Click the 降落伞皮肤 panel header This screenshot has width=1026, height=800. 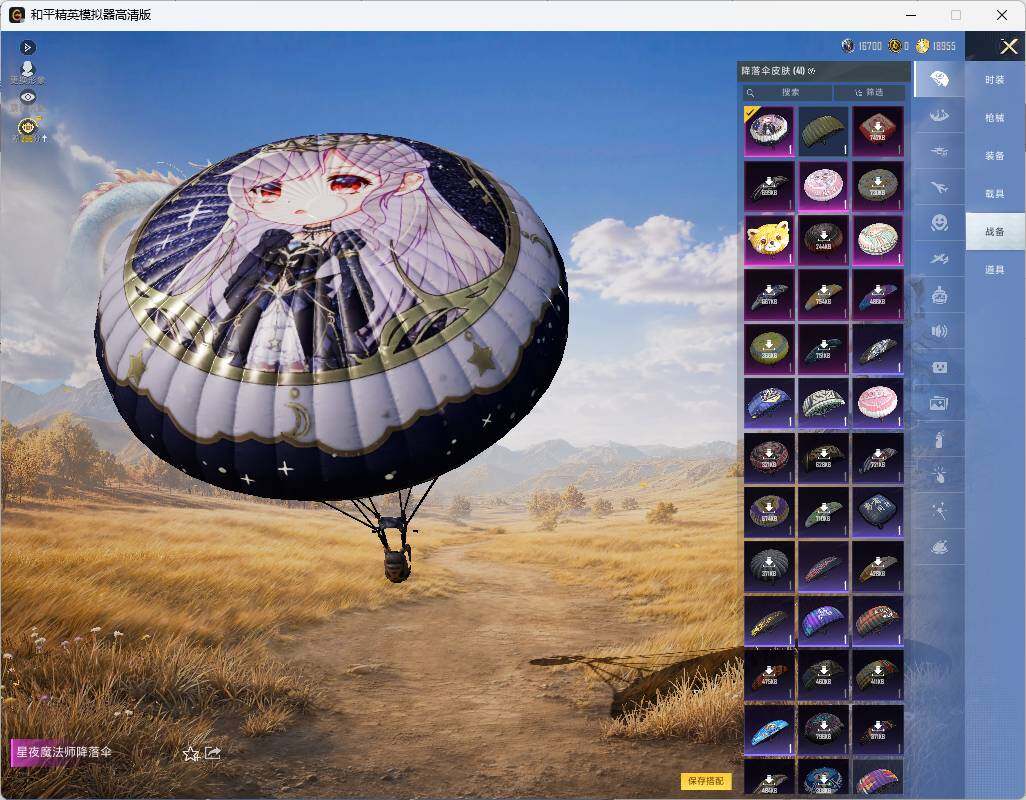[823, 71]
